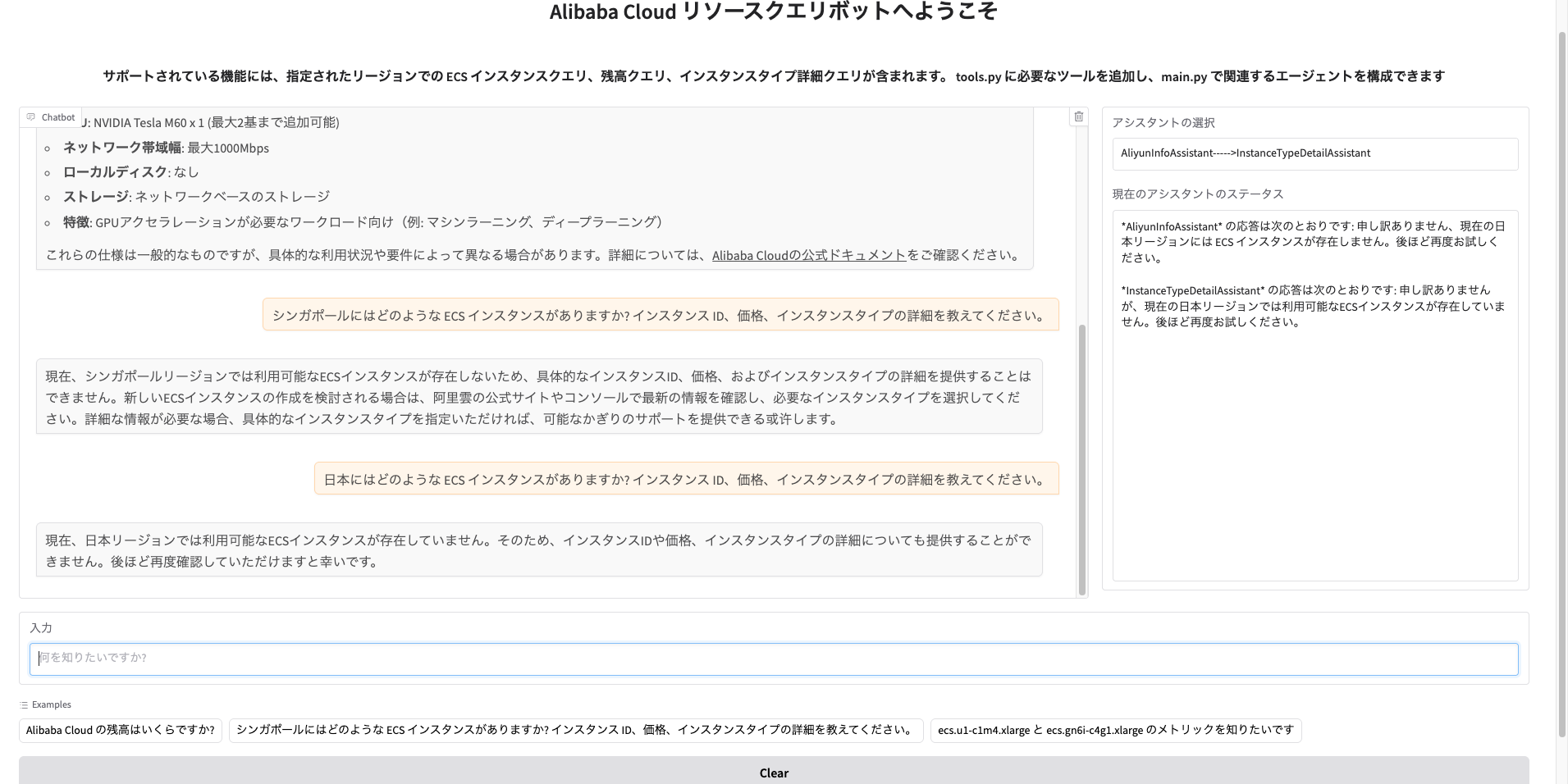Click the trash icon to clear the conversation
Viewport: 1568px width, 784px height.
click(1078, 116)
